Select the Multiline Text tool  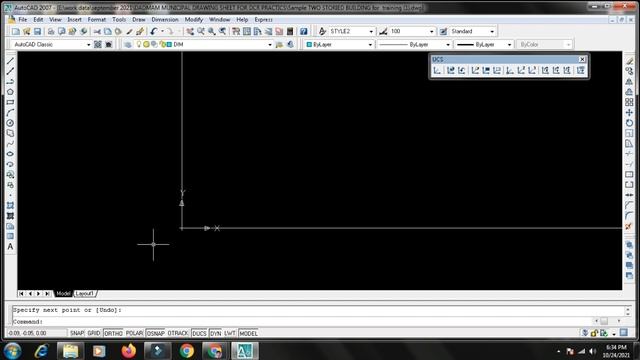(x=10, y=247)
